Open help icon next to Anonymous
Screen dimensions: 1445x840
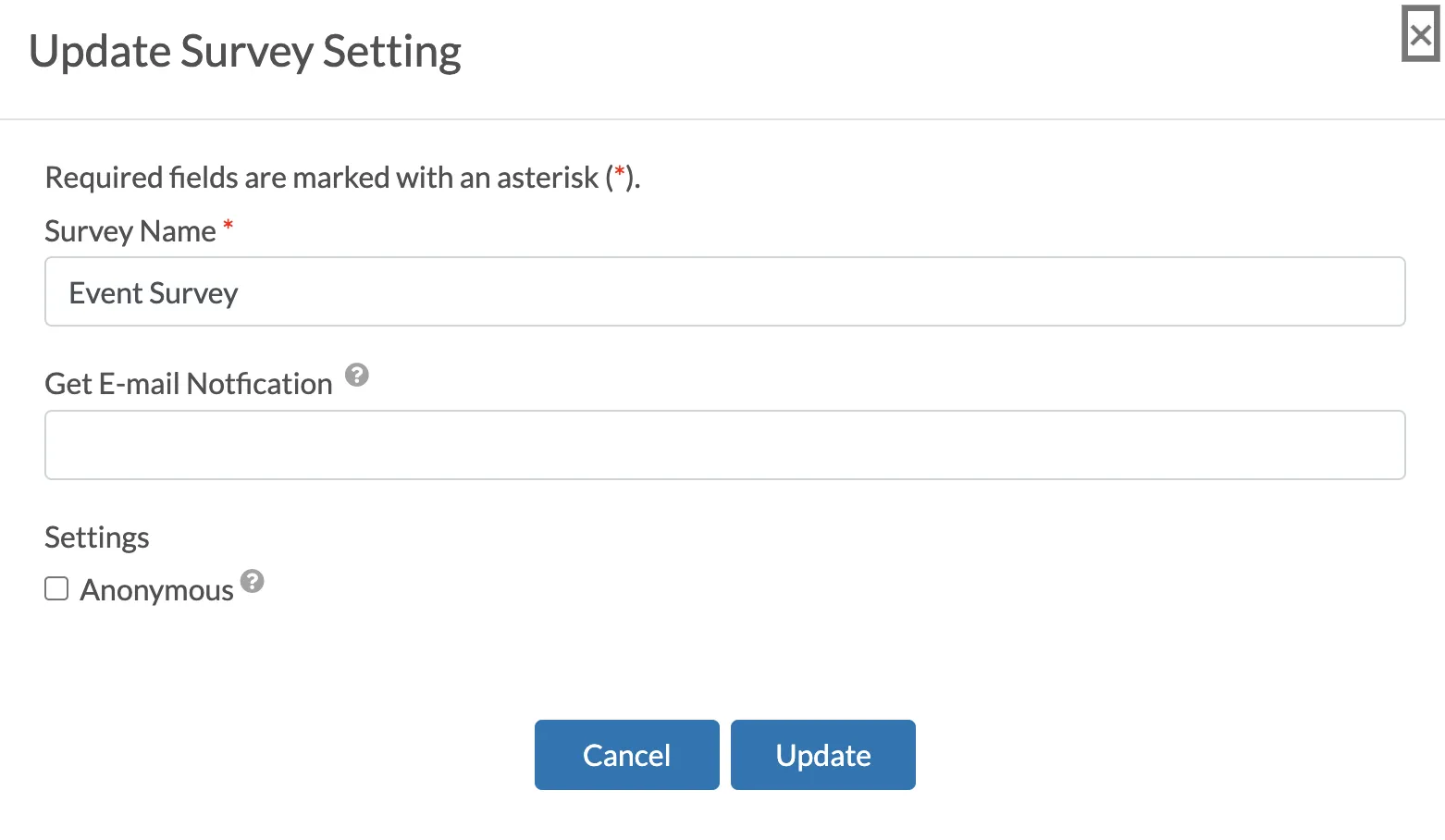pos(253,581)
